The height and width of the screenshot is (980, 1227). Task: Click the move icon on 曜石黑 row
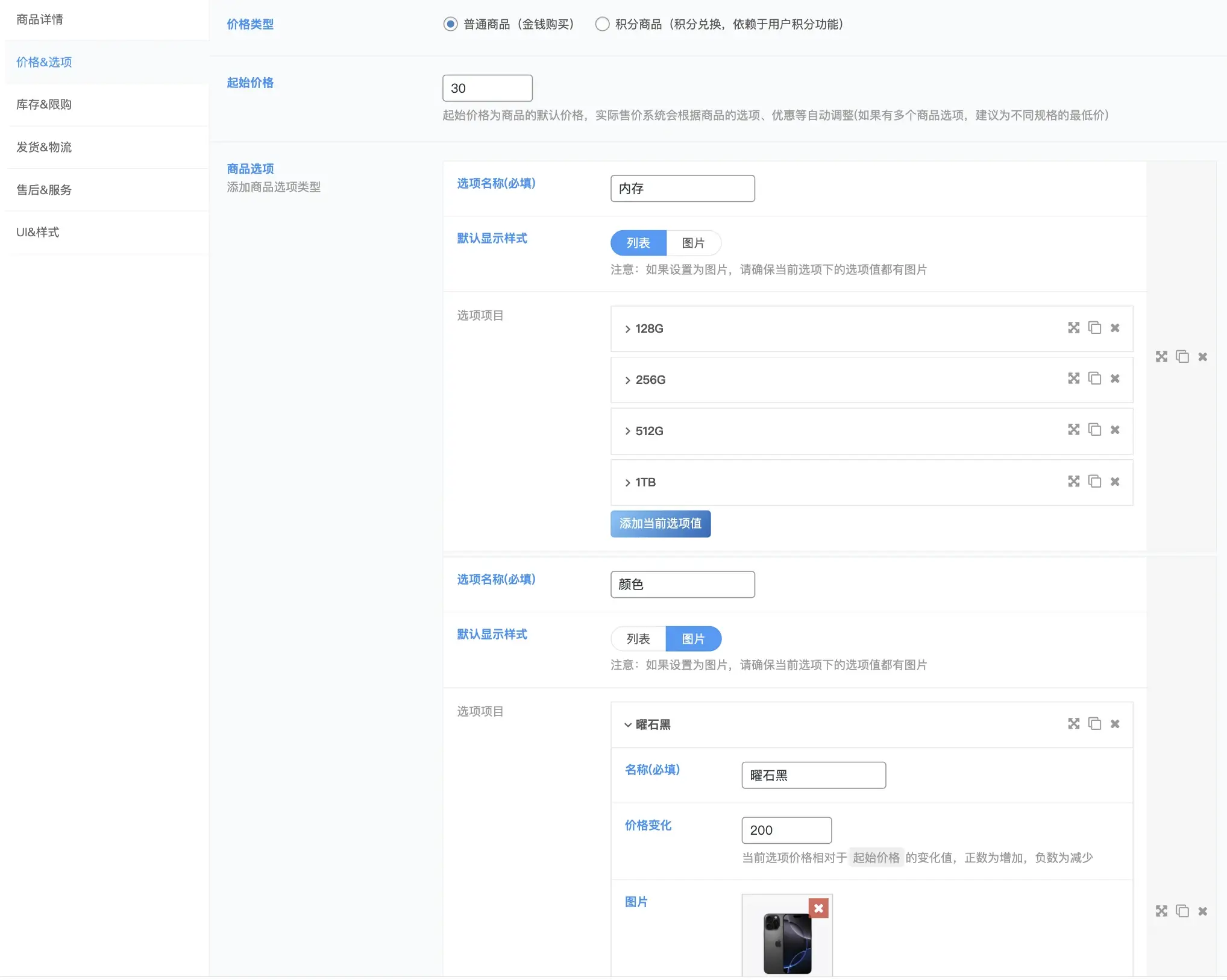pyautogui.click(x=1073, y=724)
